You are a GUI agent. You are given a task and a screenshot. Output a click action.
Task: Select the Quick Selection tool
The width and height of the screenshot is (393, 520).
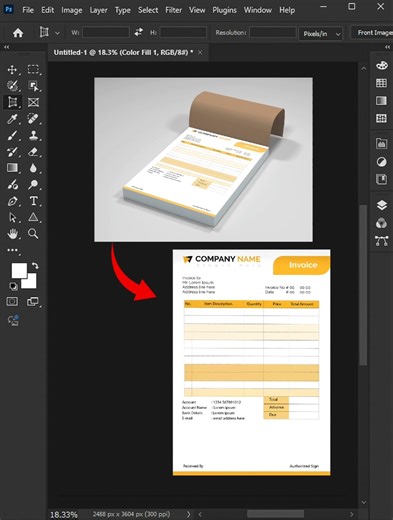click(x=12, y=86)
